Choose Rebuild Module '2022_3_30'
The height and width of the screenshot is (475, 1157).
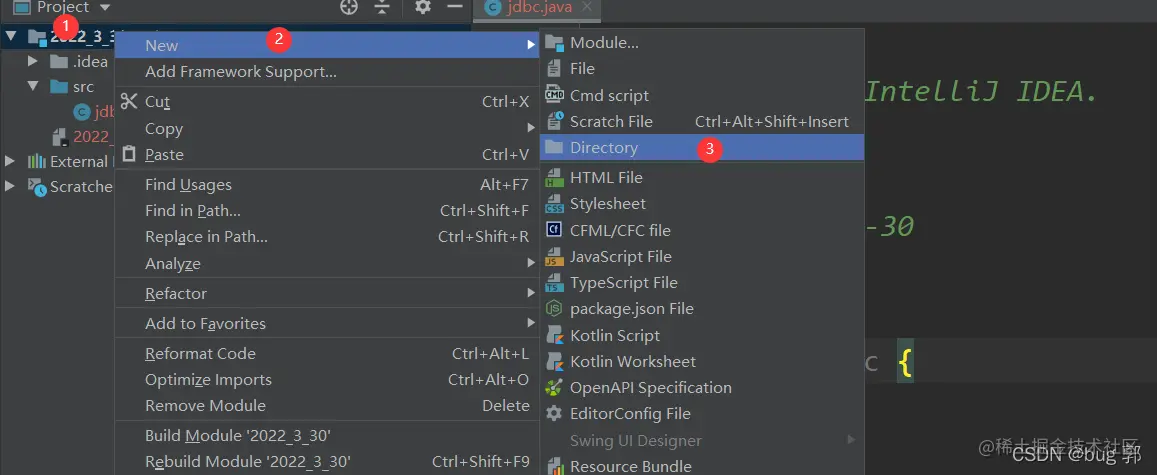tap(326, 462)
